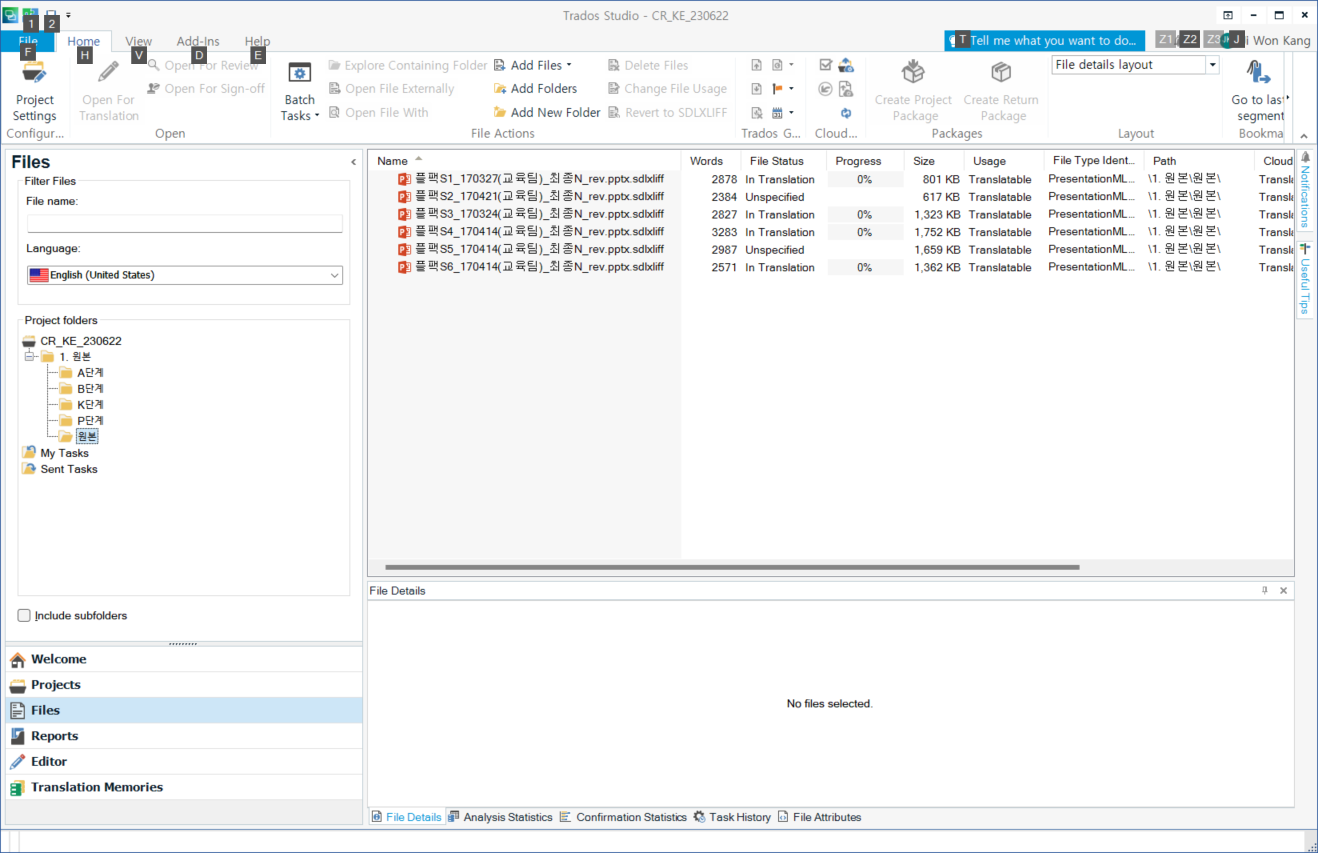
Task: Go to the Welcome view
Action: pyautogui.click(x=184, y=659)
